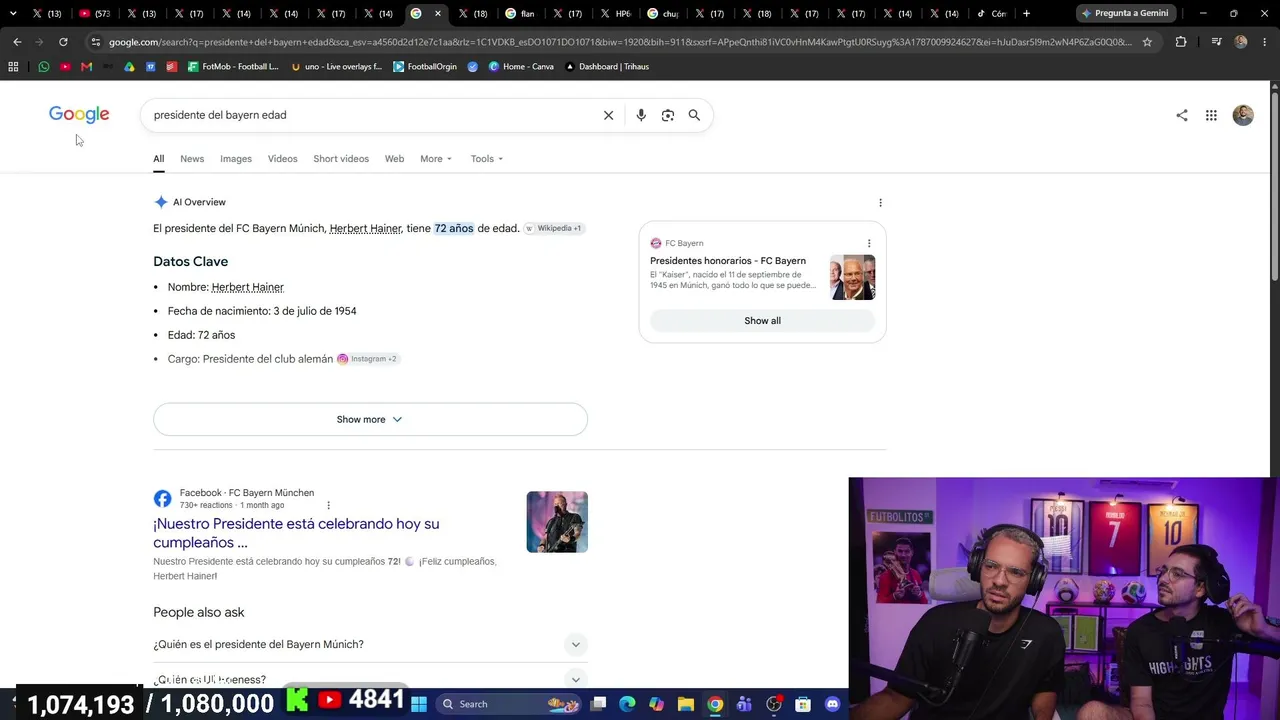Open the Google Drive bookmark icon
This screenshot has width=1280, height=720.
point(129,66)
